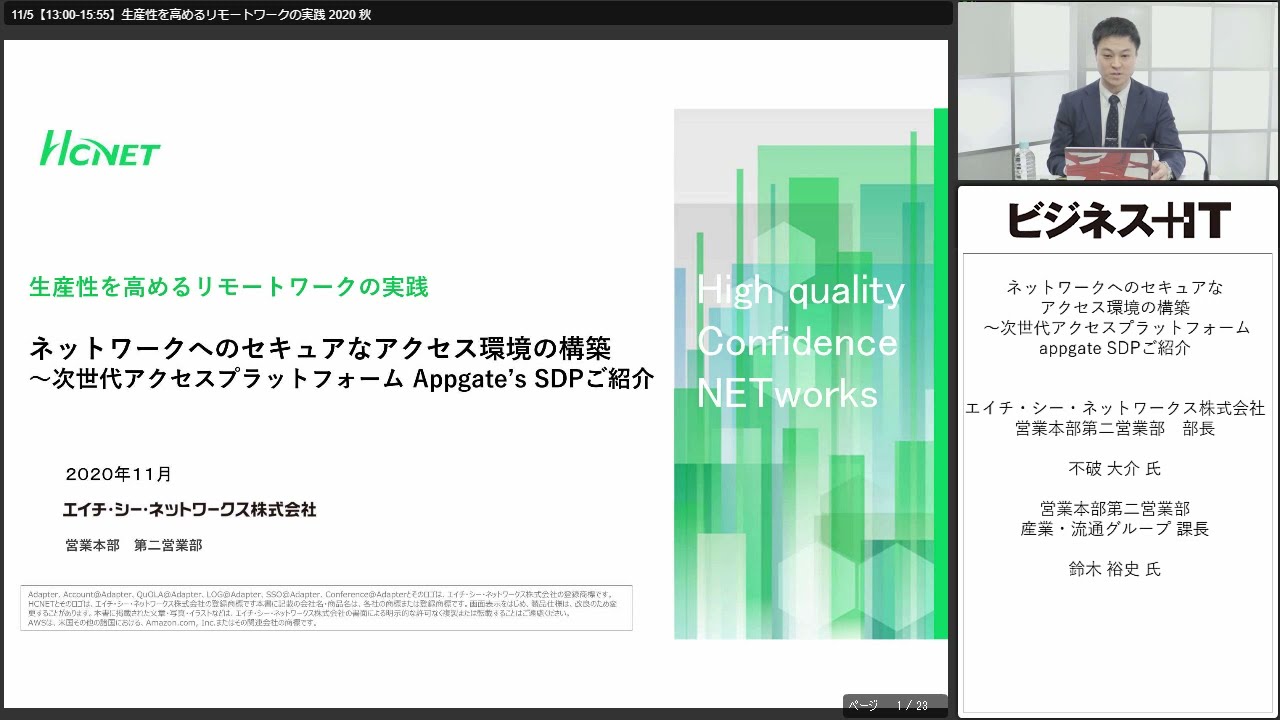Screen dimensions: 1280x720
Task: Click 営業本部 第二営業部 on the slide
Action: coord(133,545)
